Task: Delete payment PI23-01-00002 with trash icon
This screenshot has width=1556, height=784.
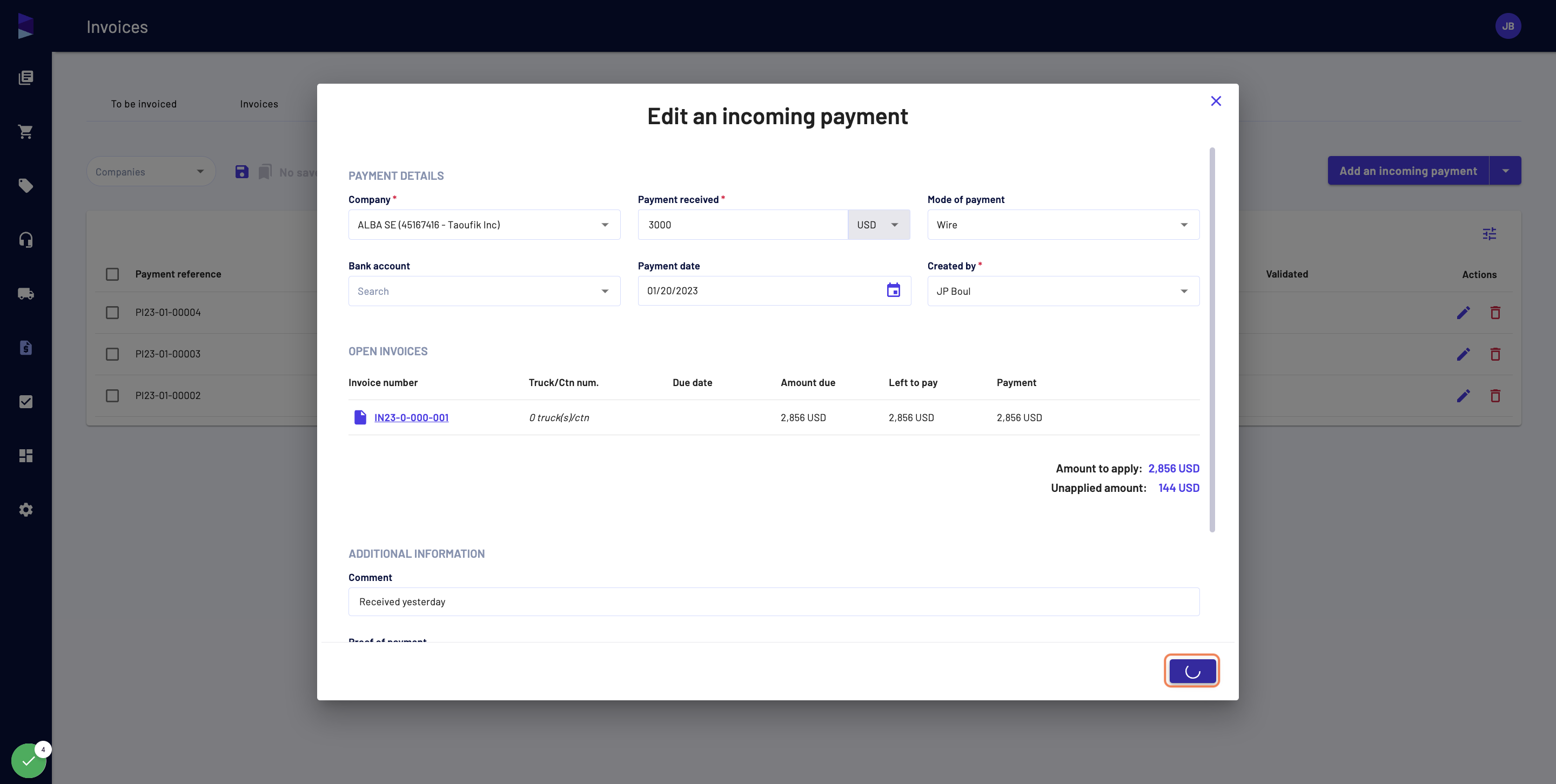Action: point(1495,396)
